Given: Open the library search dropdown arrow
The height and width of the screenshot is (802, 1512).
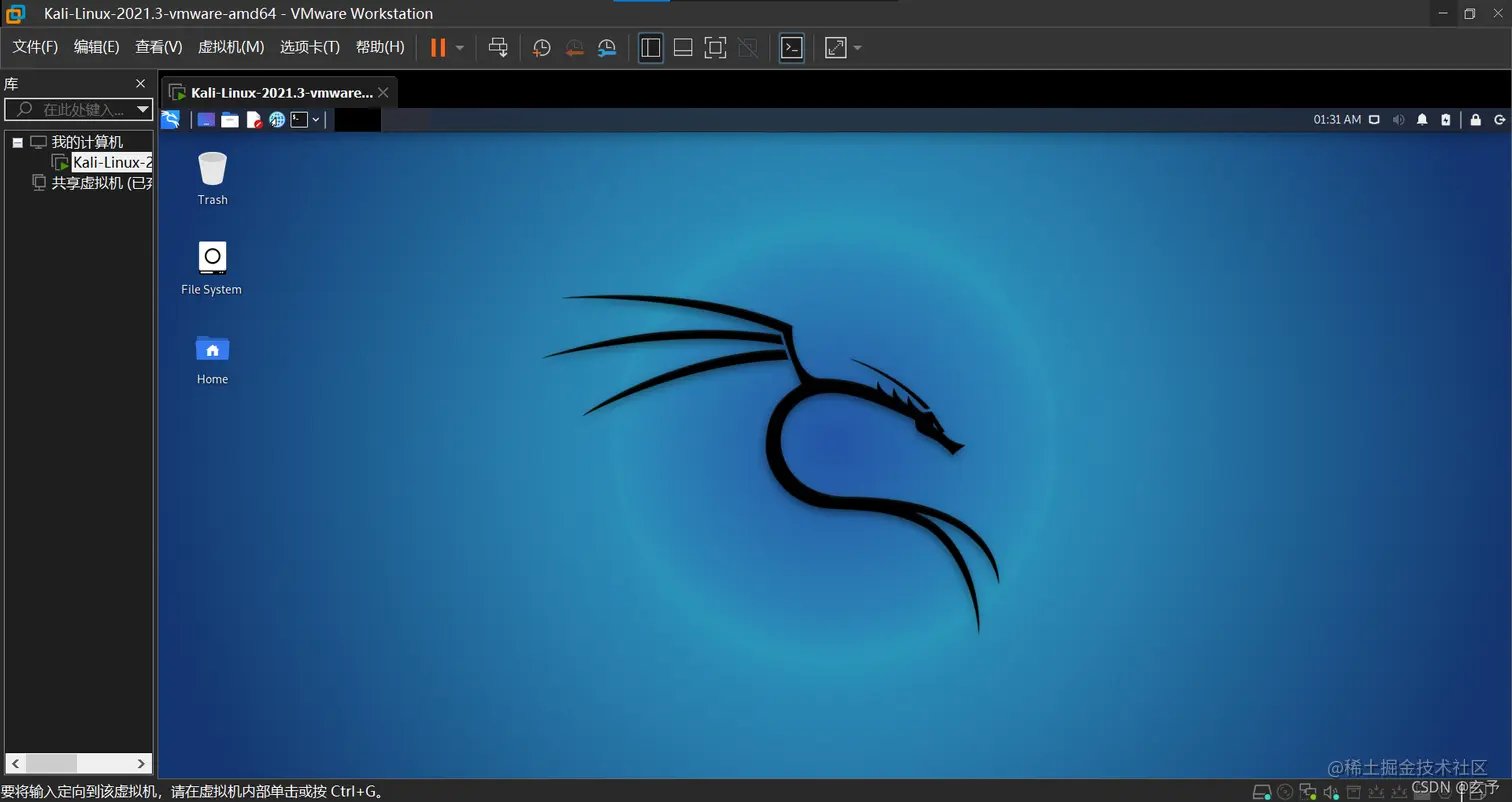Looking at the screenshot, I should pos(143,109).
